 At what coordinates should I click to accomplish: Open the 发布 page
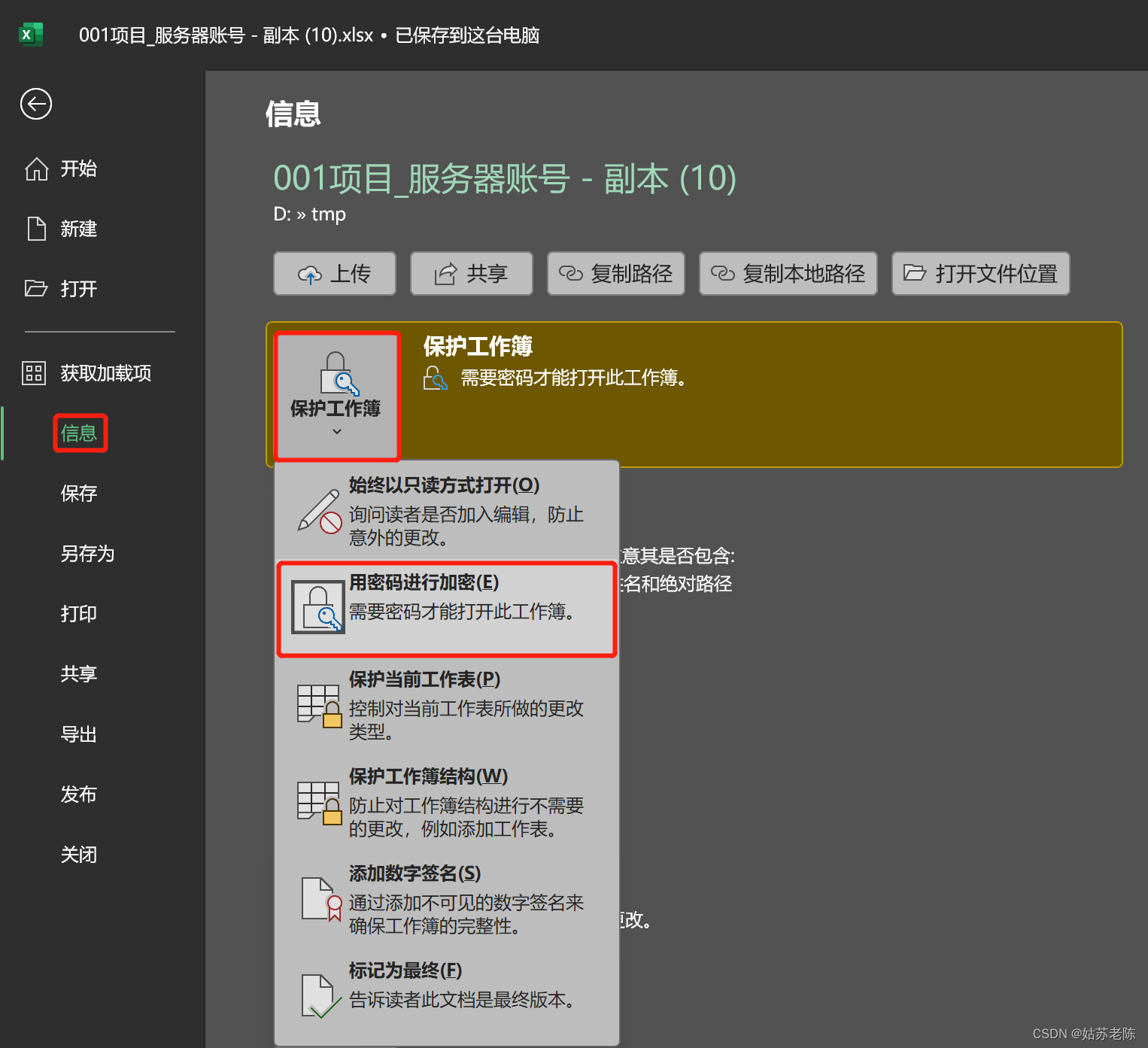[x=78, y=794]
